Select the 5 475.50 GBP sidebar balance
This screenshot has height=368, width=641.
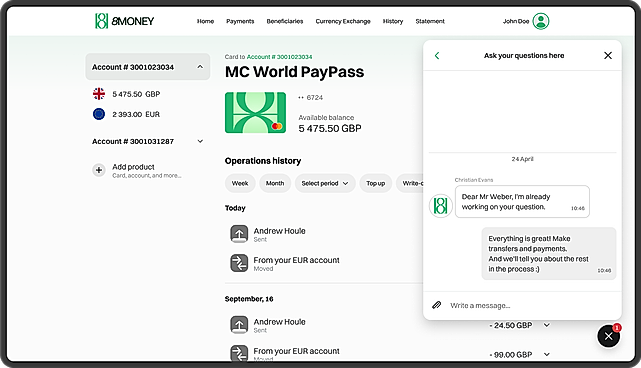(136, 94)
